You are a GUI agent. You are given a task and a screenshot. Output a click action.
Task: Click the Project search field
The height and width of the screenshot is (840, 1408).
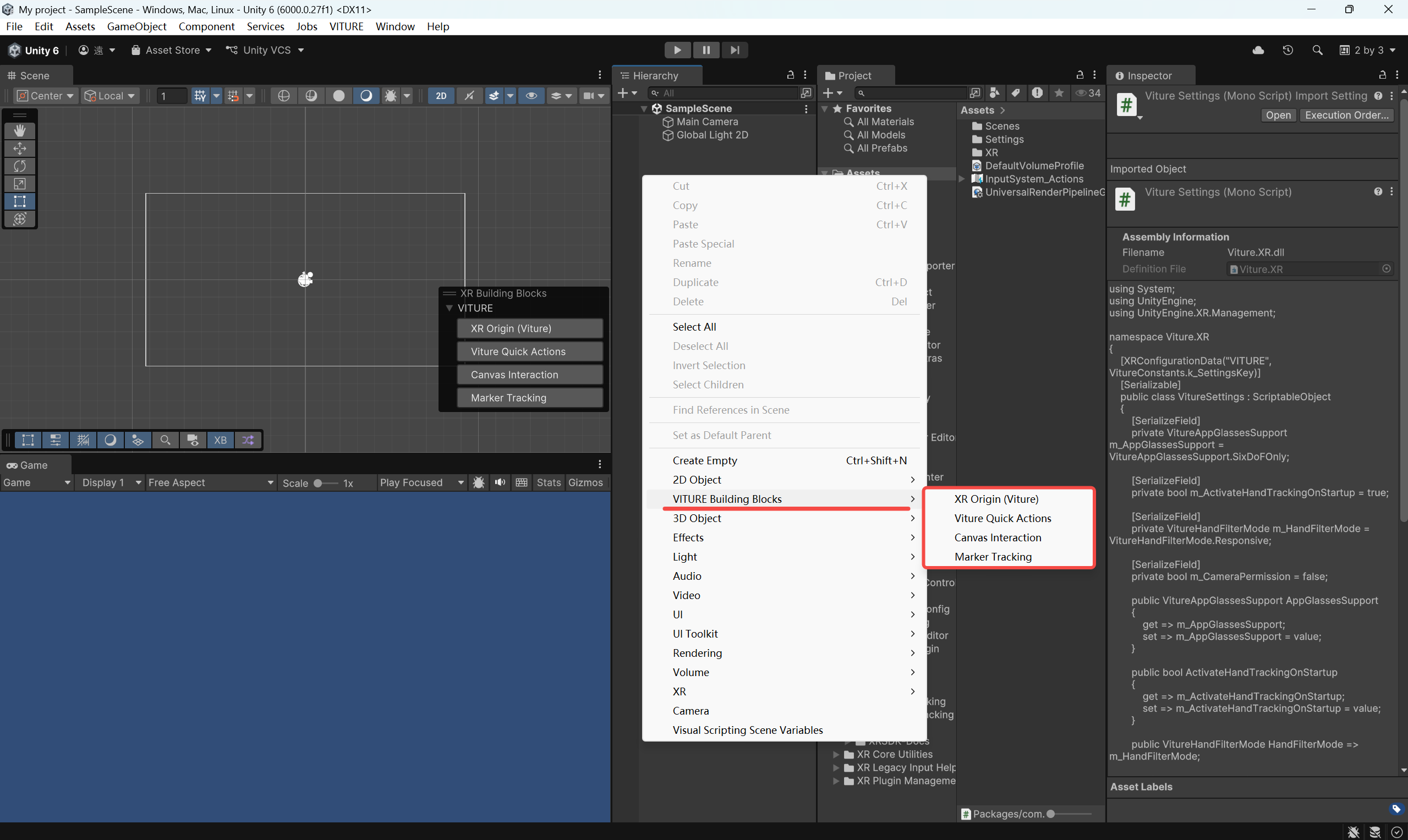(912, 93)
